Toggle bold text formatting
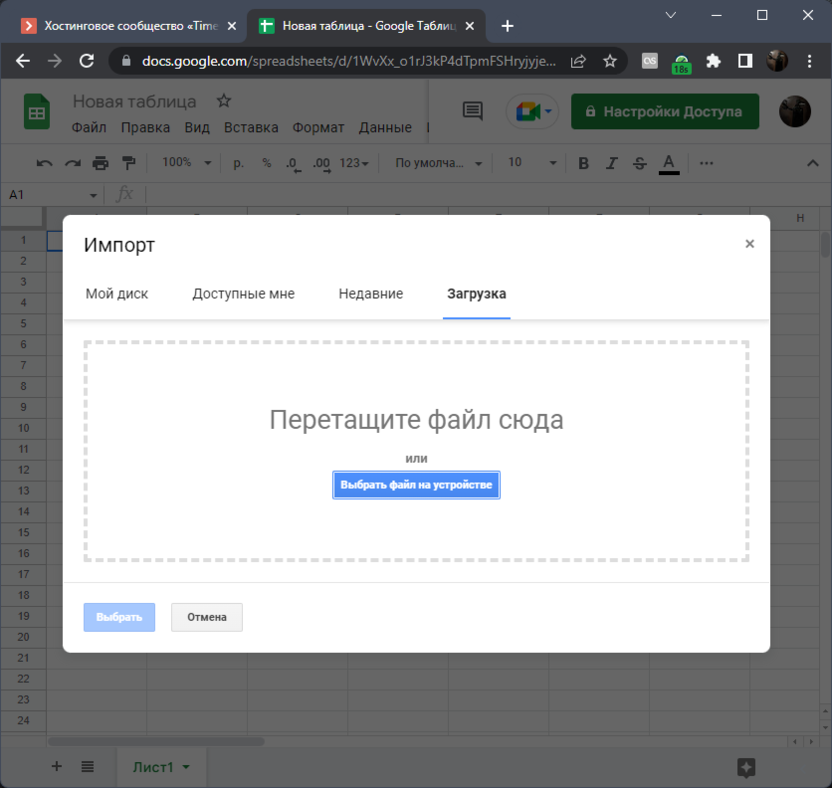832x788 pixels. (x=584, y=163)
